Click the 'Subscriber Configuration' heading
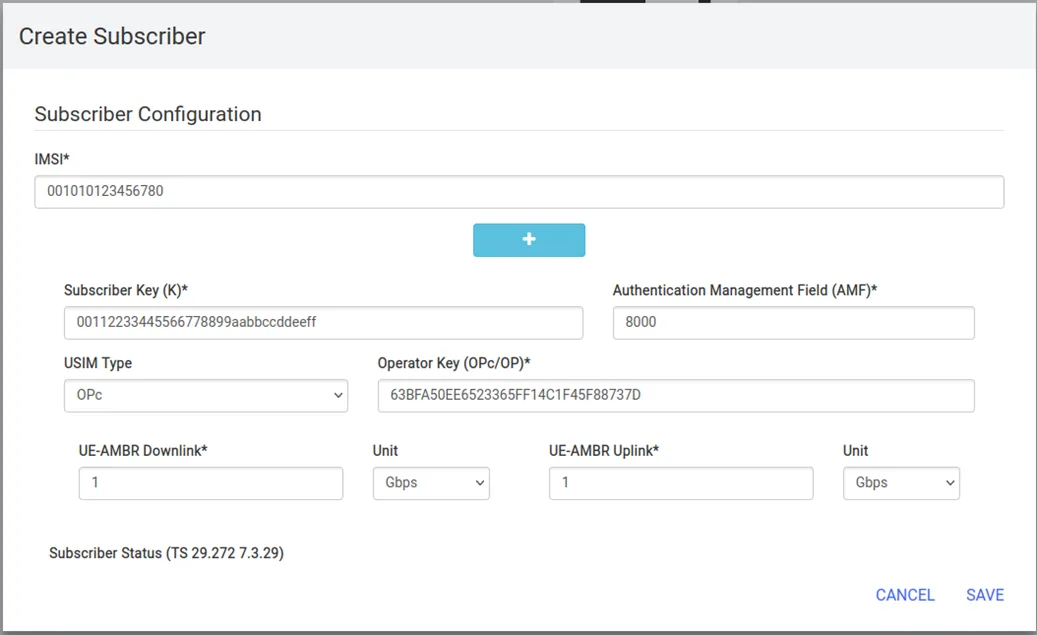Viewport: 1037px width, 635px height. 148,114
